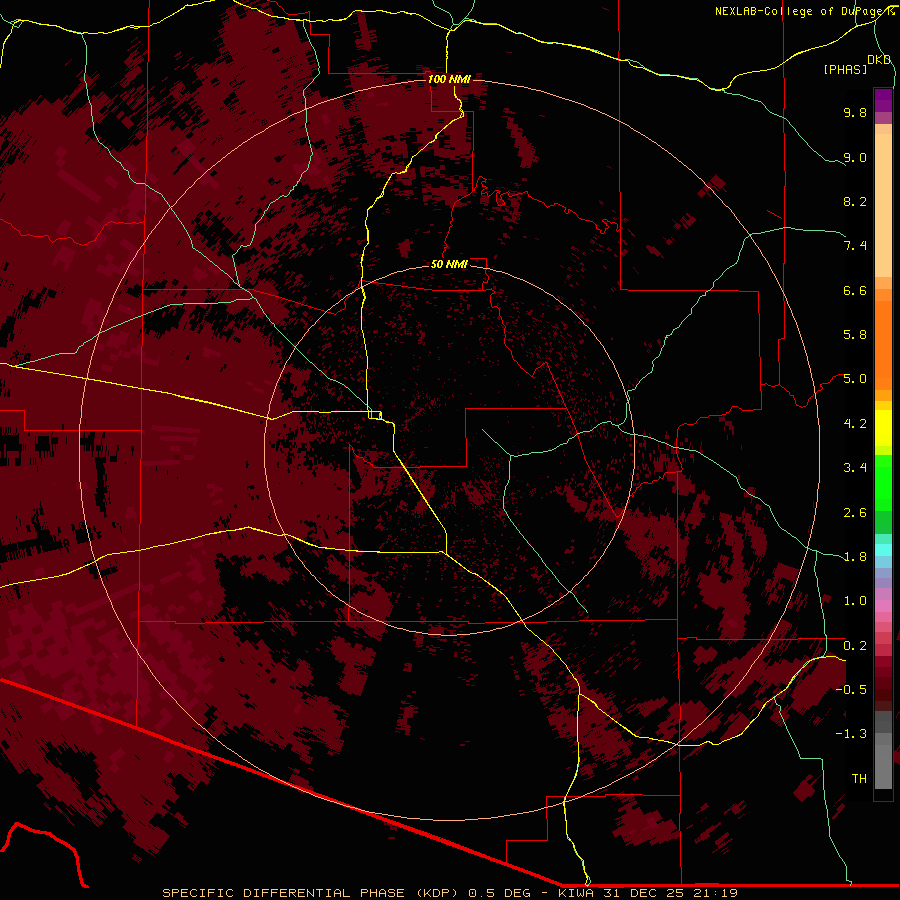The image size is (900, 900).
Task: Click the '50 NMI' range ring label
Action: pyautogui.click(x=449, y=264)
